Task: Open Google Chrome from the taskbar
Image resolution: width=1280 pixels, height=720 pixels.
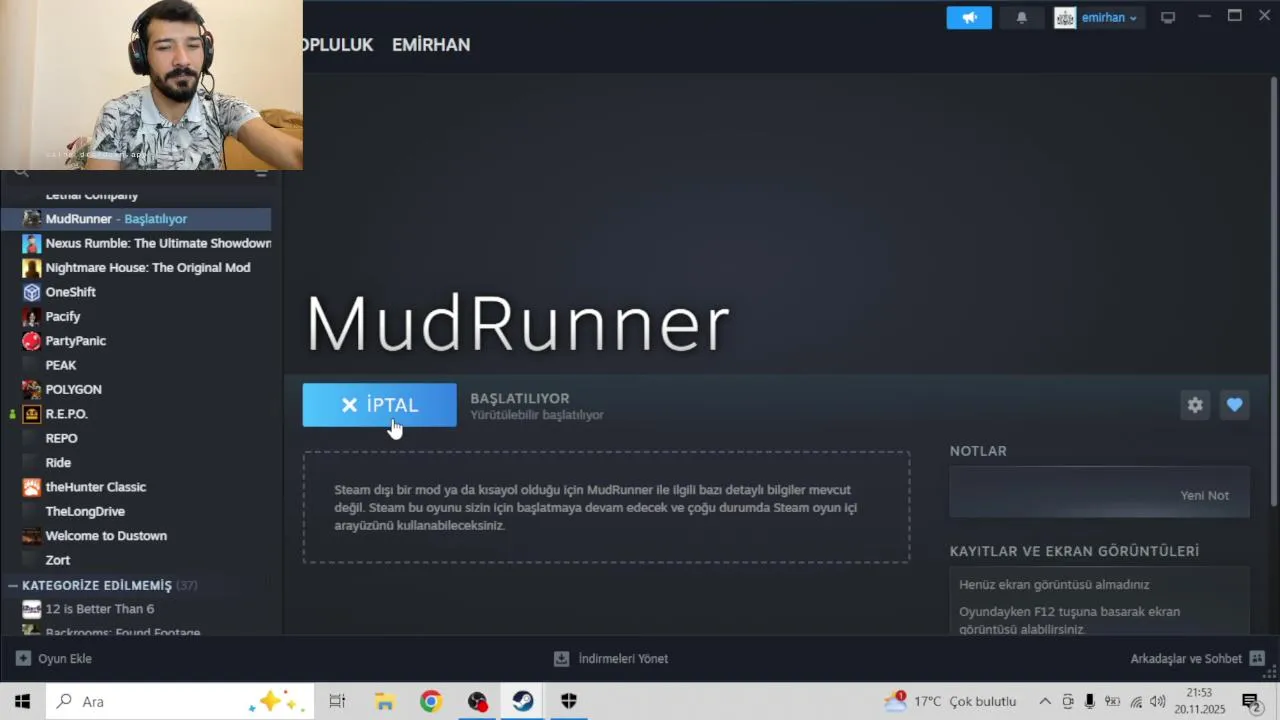Action: (431, 701)
